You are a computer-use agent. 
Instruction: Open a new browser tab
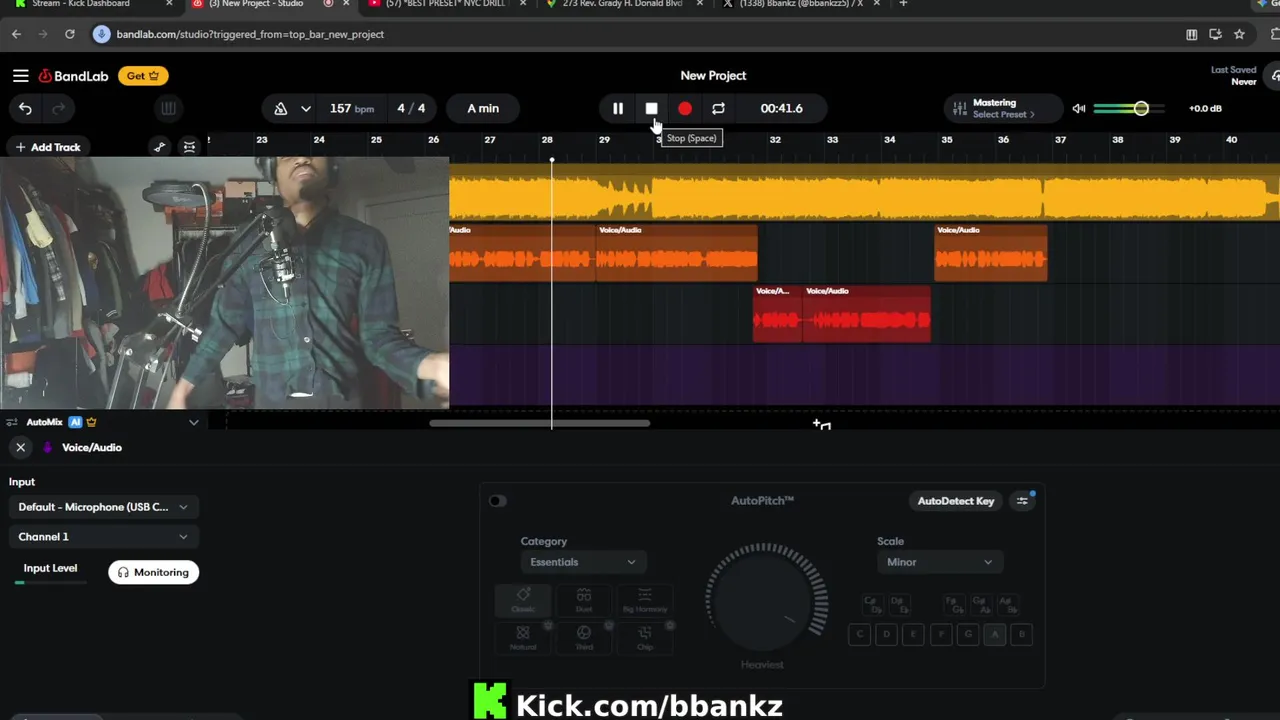(903, 4)
